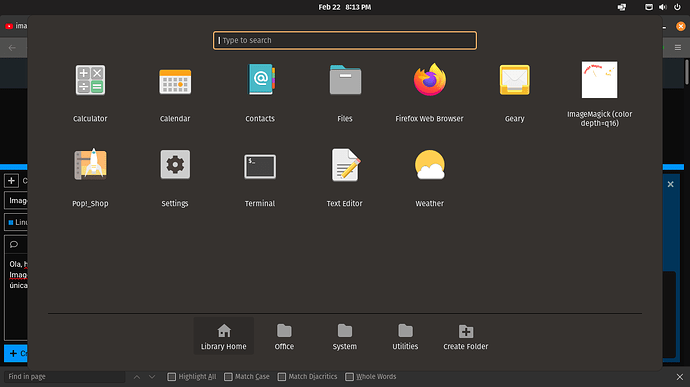Open the Calculator app
Viewport: 690px width, 387px height.
[x=90, y=80]
